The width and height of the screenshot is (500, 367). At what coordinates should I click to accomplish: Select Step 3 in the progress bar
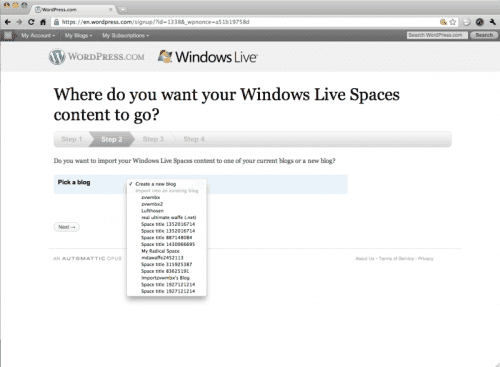(x=153, y=139)
